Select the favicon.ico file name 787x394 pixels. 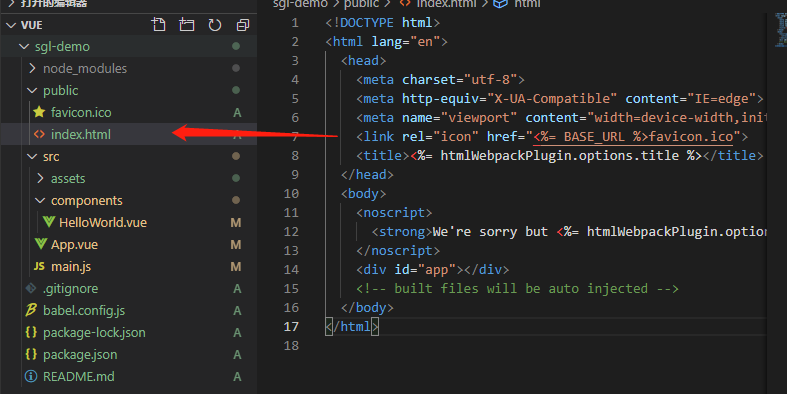(81, 112)
